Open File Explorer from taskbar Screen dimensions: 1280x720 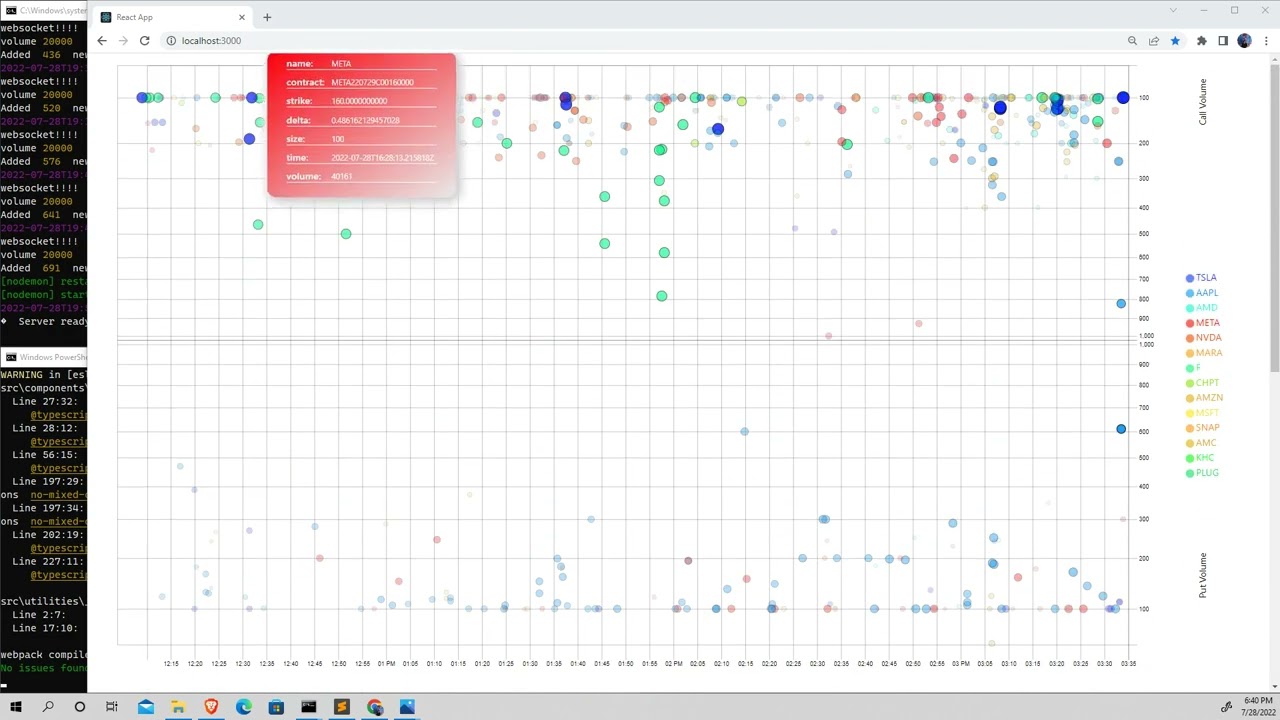[178, 707]
